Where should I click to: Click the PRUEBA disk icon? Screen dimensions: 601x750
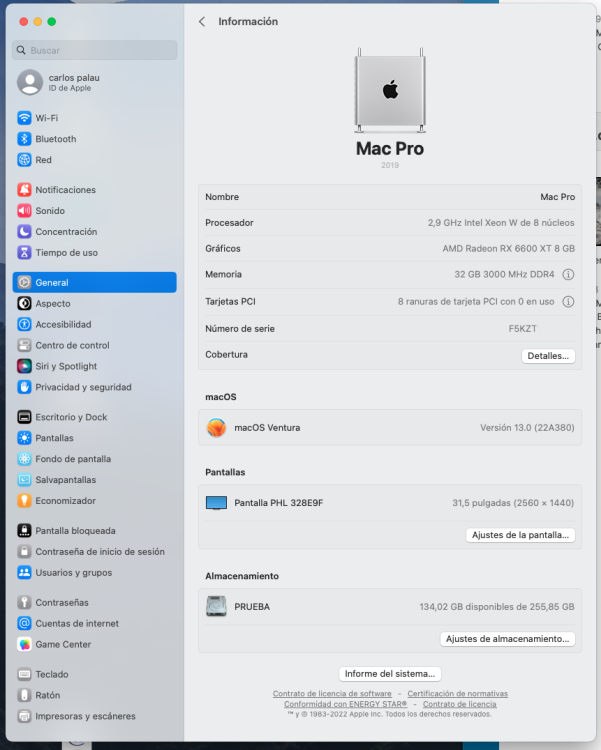point(216,607)
